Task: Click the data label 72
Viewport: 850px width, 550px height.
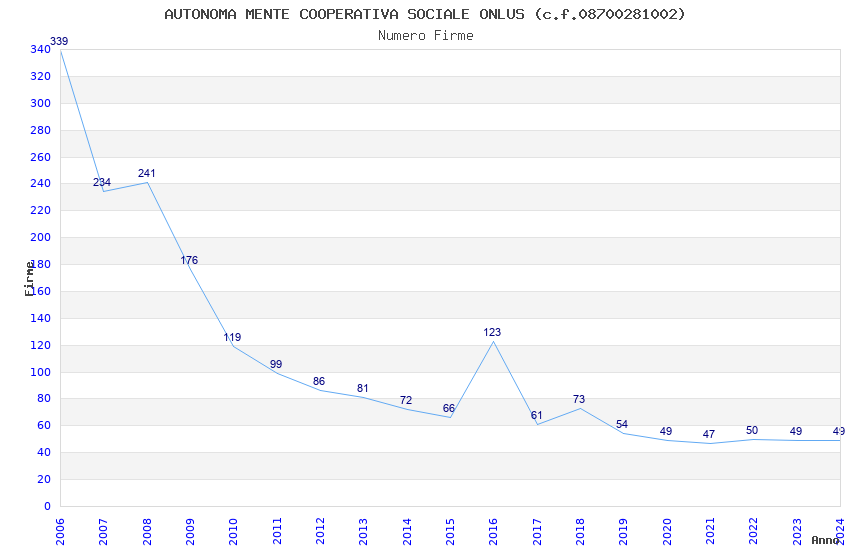Action: click(x=406, y=400)
